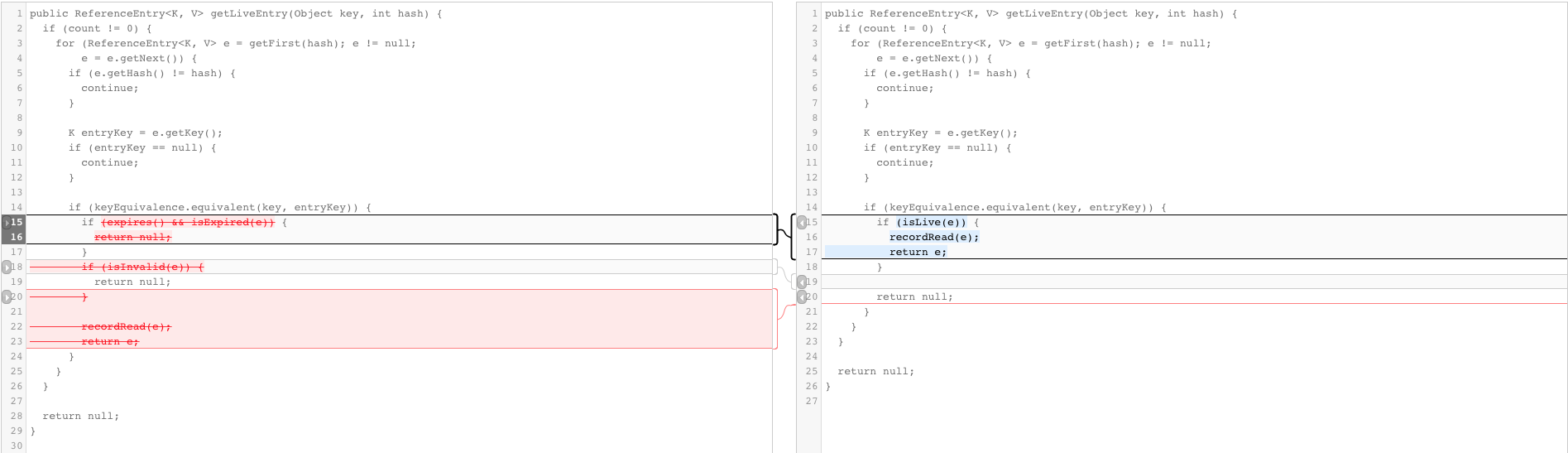Click line number 16 in left gutter
The height and width of the screenshot is (453, 1568).
pyautogui.click(x=17, y=238)
